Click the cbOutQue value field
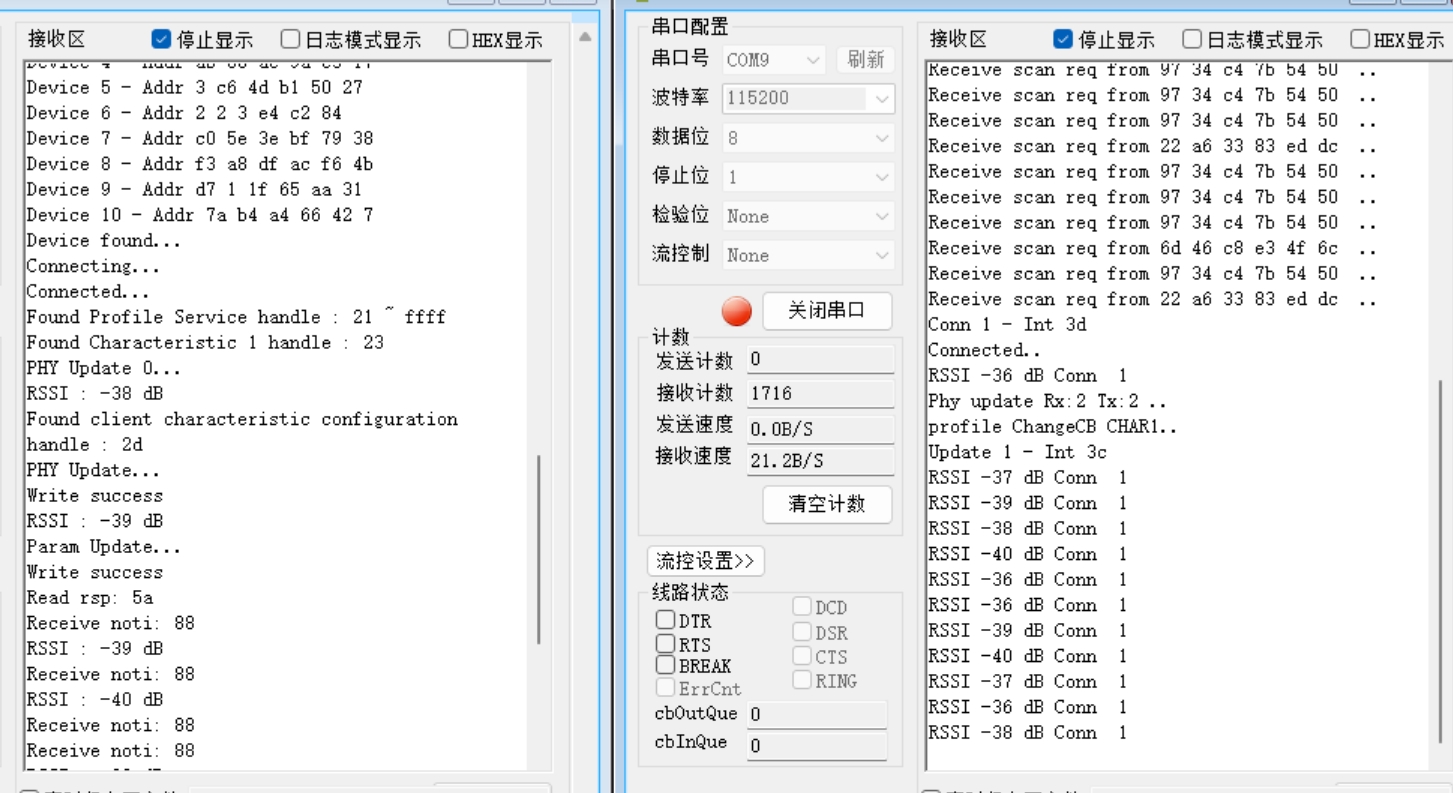This screenshot has height=793, width=1453. pyautogui.click(x=816, y=714)
